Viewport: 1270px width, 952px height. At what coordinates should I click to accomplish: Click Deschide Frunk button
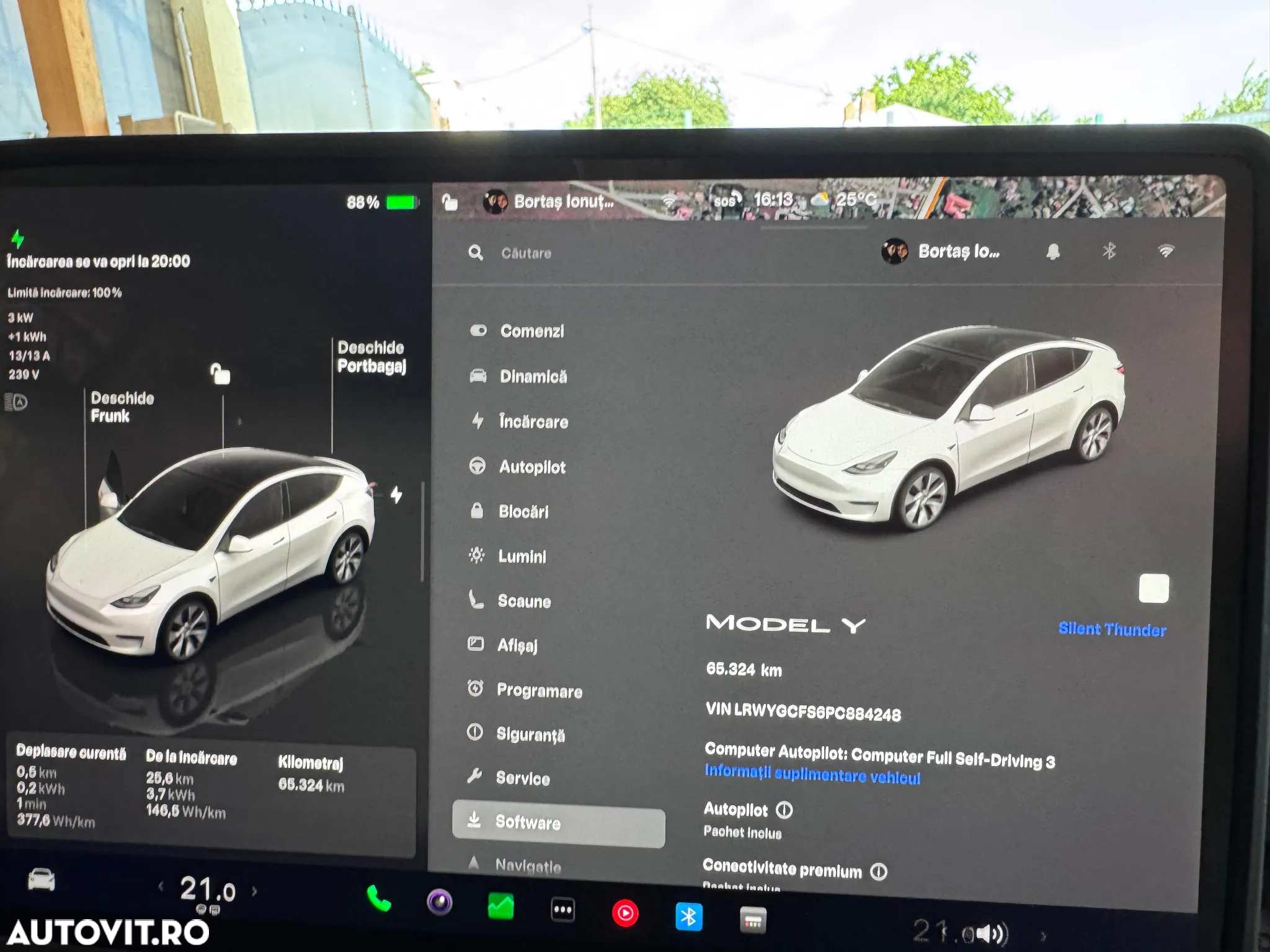click(122, 407)
